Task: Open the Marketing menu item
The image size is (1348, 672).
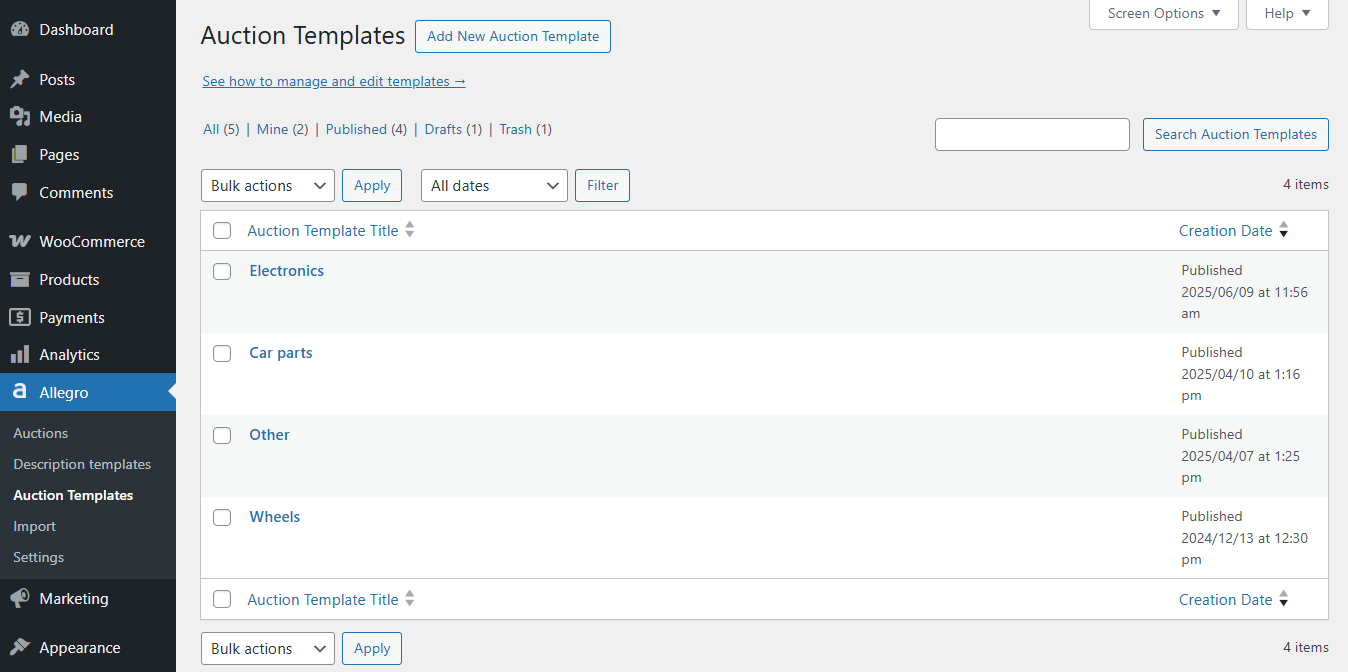Action: 88,599
